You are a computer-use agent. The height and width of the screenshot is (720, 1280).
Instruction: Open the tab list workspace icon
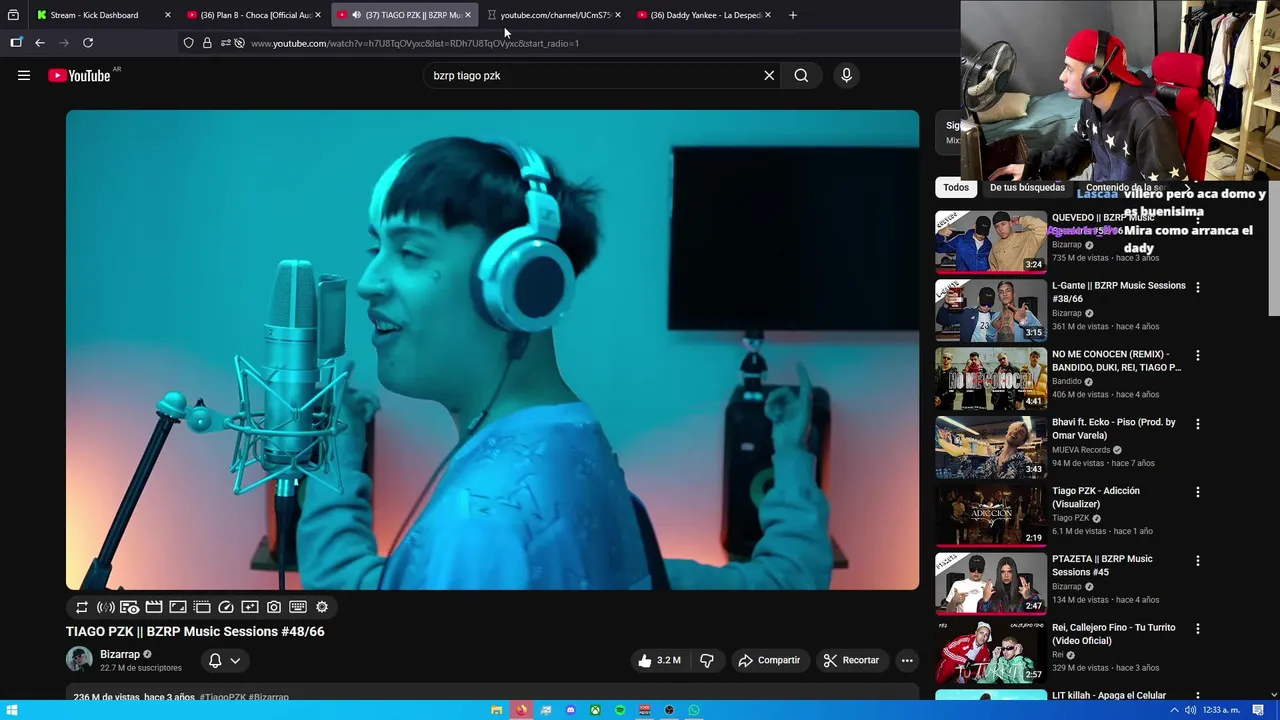[x=13, y=15]
